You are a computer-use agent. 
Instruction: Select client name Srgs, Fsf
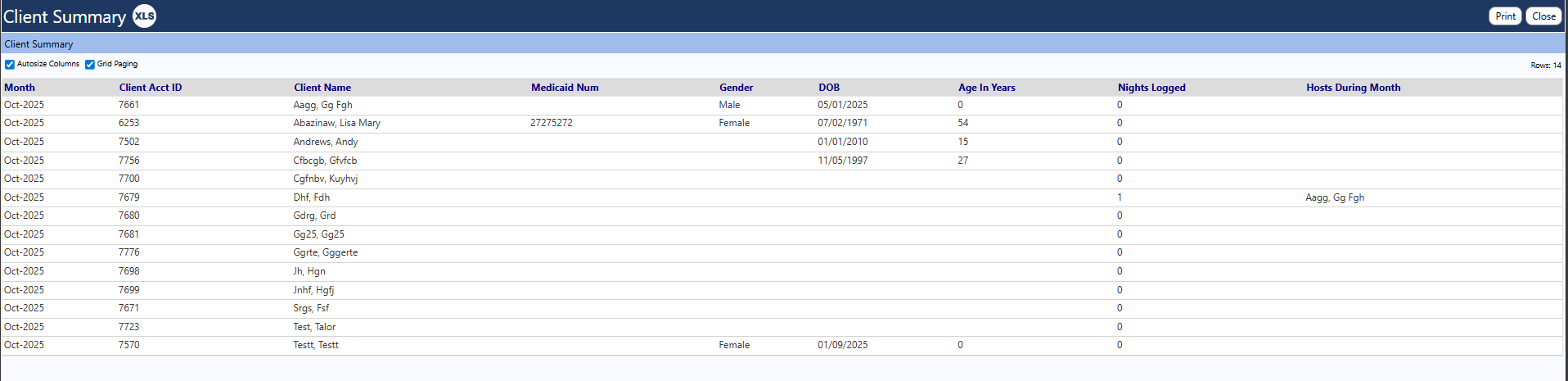tap(311, 308)
